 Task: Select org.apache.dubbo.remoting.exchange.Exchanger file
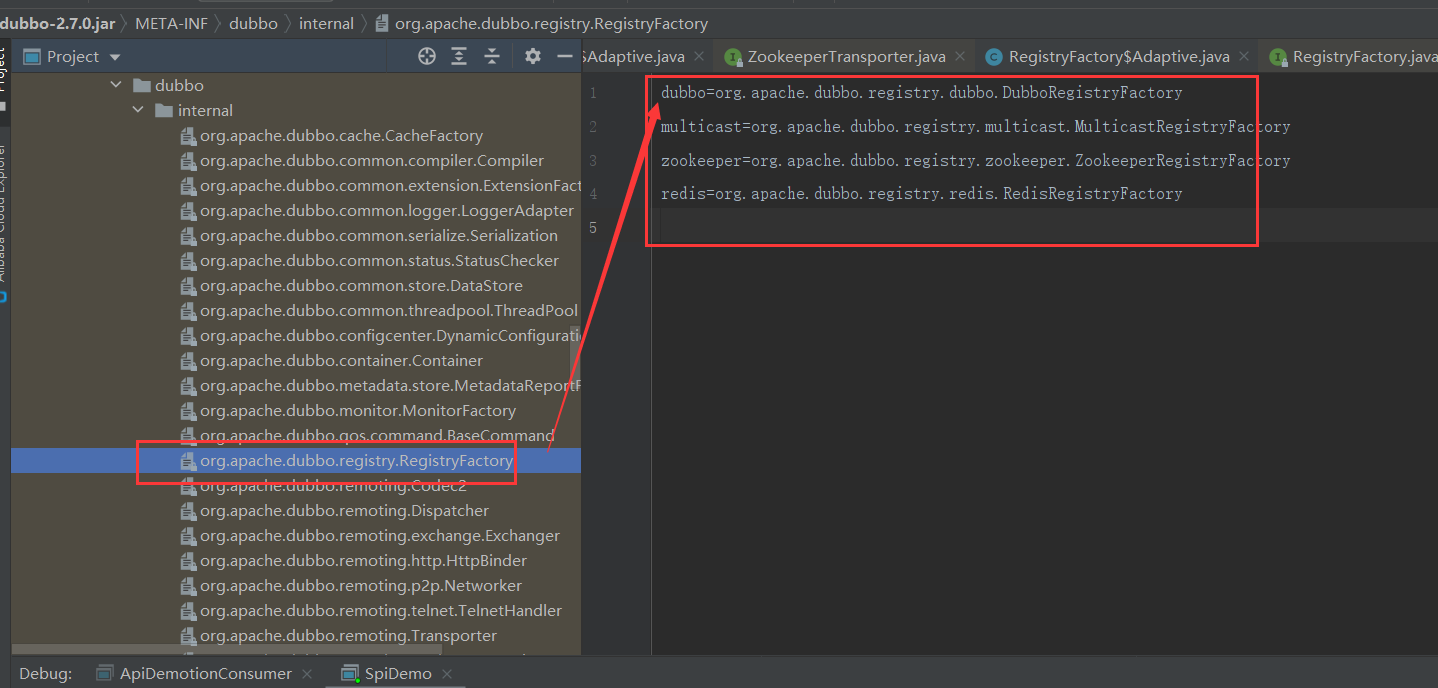tap(380, 536)
